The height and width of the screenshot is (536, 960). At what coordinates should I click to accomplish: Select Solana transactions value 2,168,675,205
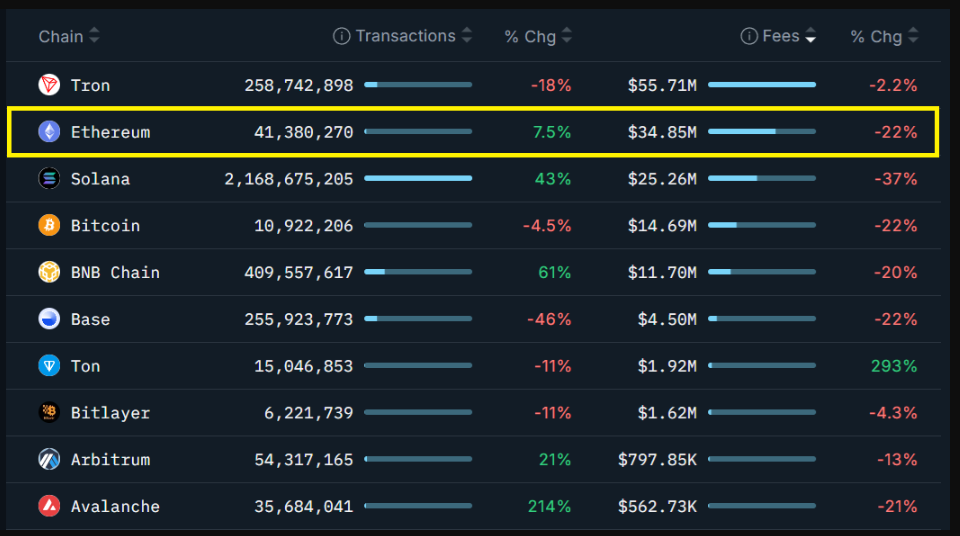click(x=289, y=179)
